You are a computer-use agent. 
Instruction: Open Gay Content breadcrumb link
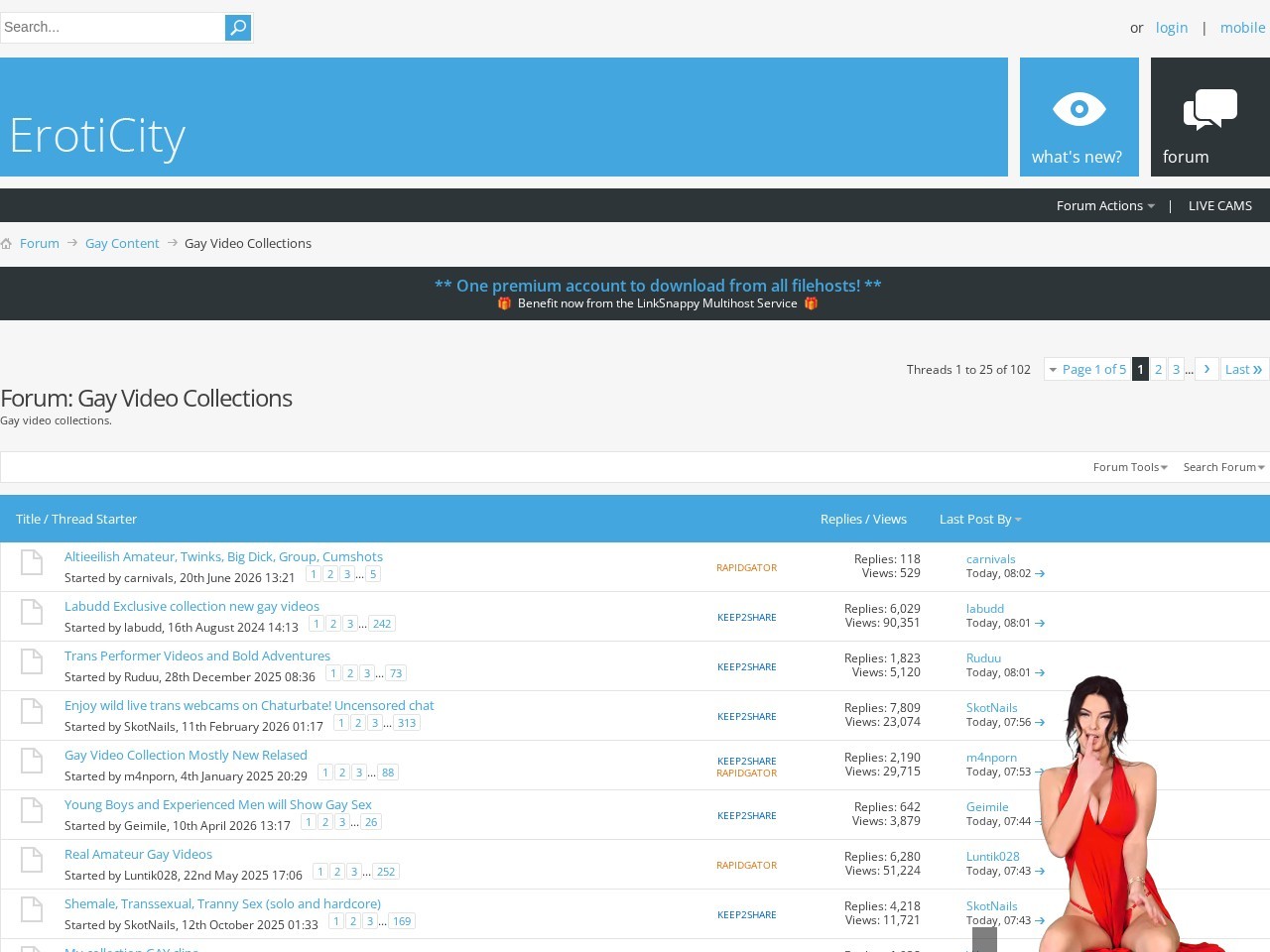coord(122,243)
